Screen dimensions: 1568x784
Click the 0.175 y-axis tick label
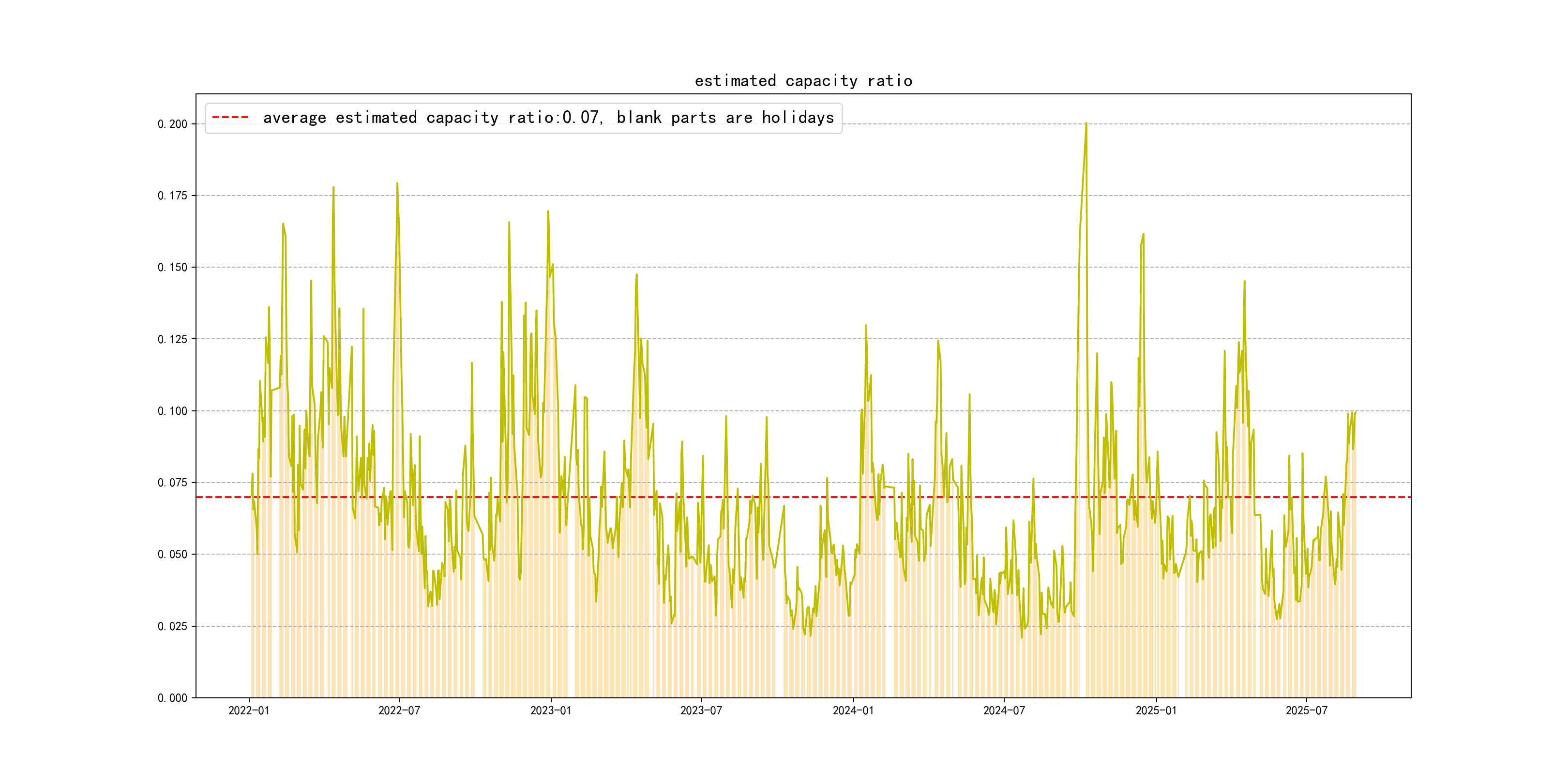click(x=172, y=196)
